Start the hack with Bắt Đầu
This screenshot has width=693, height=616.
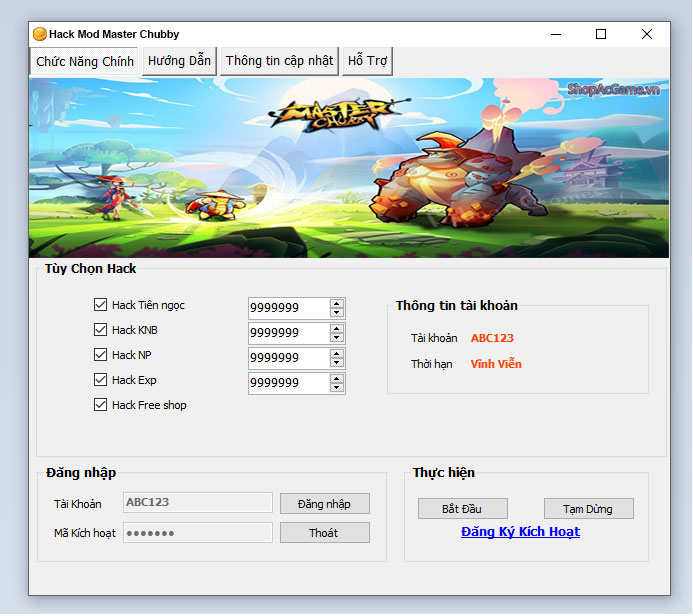(x=463, y=509)
